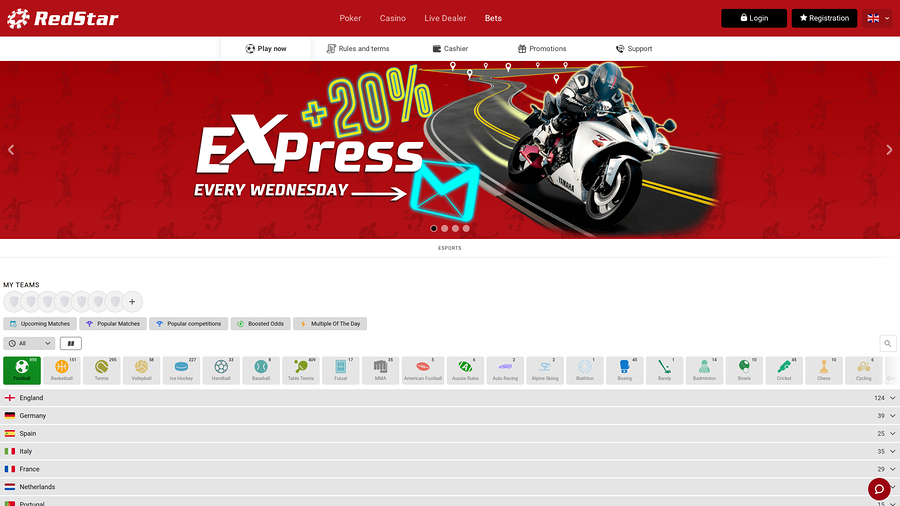
Task: Switch to the Support tab
Action: 634,49
